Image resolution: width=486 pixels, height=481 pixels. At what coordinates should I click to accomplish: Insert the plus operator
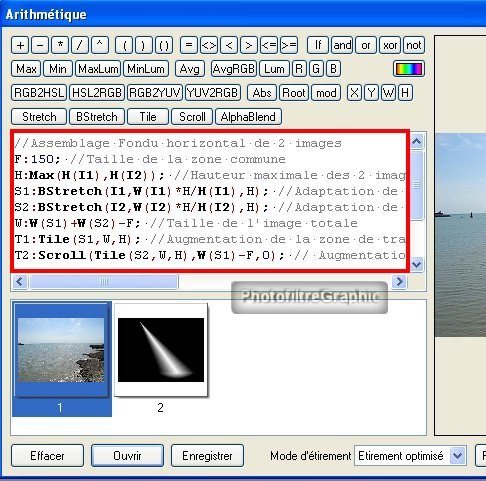pyautogui.click(x=20, y=45)
